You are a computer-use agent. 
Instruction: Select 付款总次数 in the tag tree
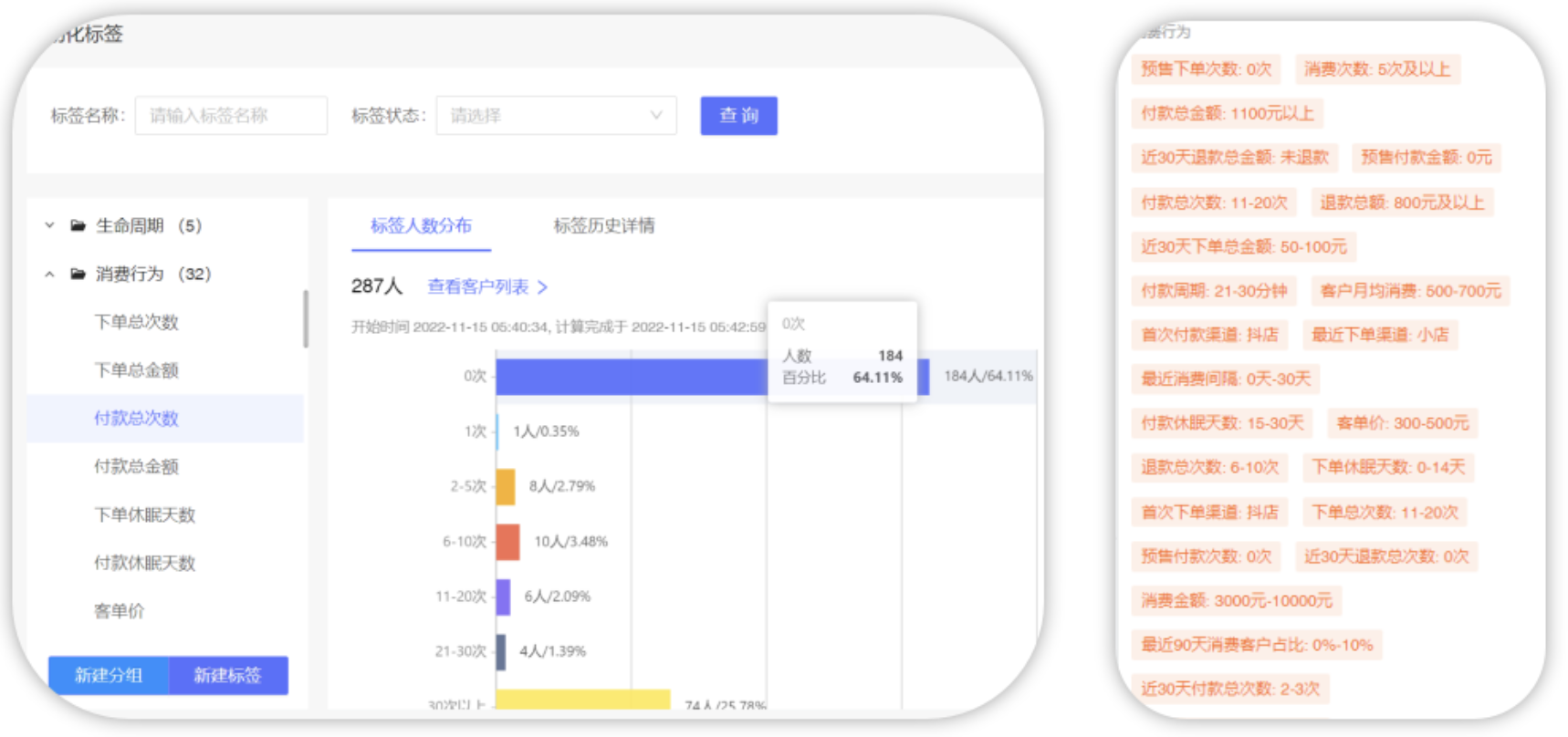pyautogui.click(x=165, y=419)
